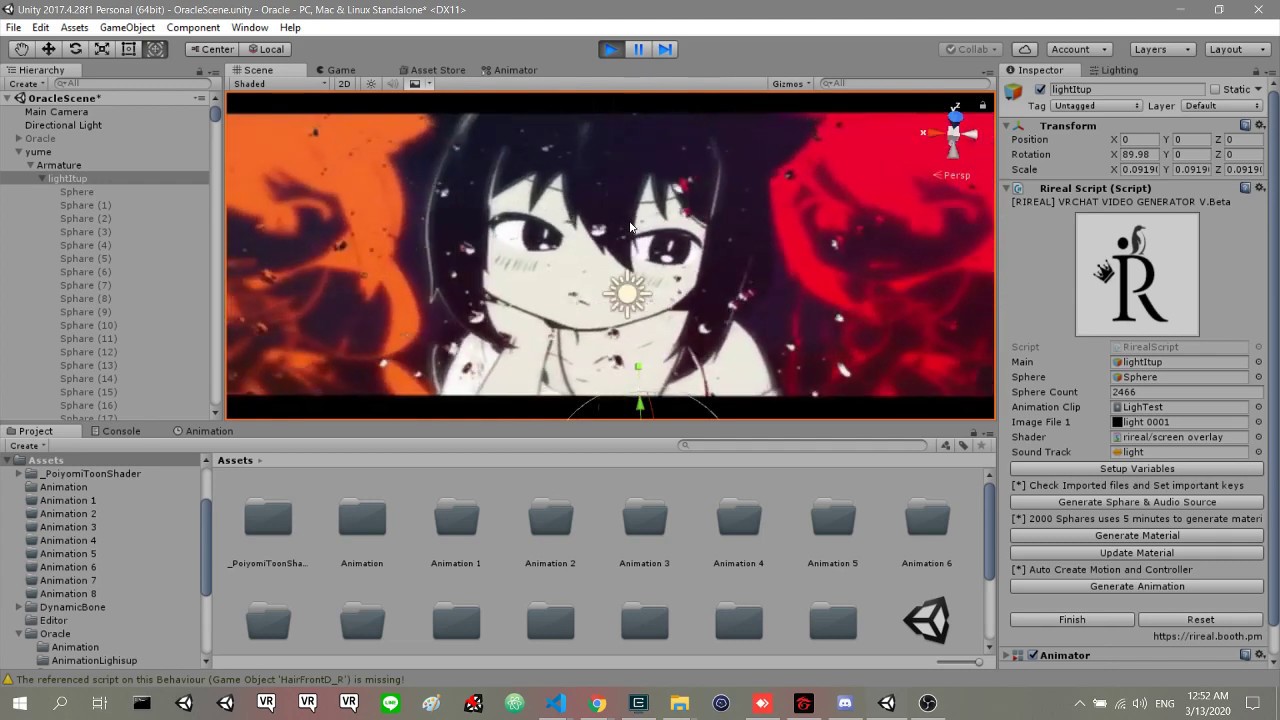Open the Shaded draw mode dropdown
This screenshot has height=720, width=1280.
coord(279,84)
